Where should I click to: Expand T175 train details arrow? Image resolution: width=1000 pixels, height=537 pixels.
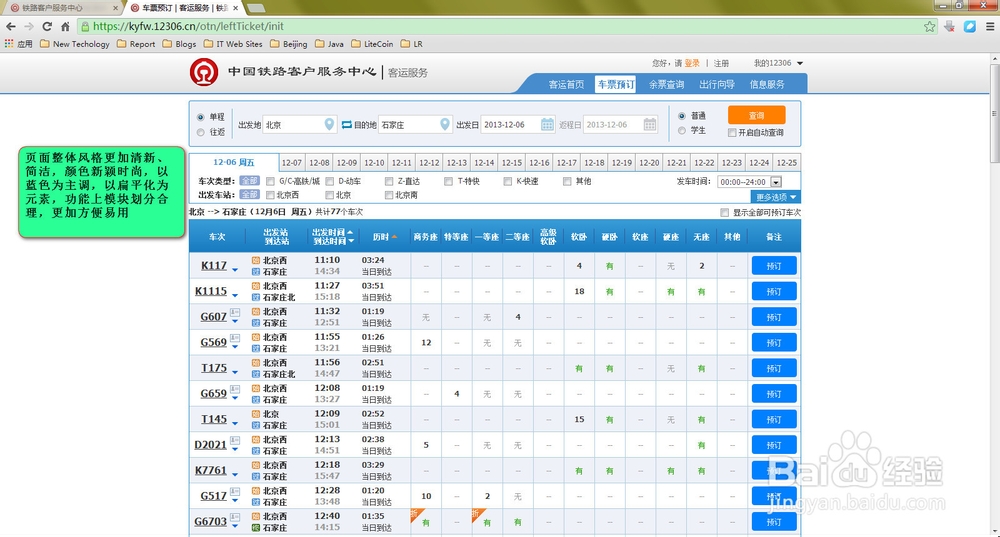[x=235, y=372]
